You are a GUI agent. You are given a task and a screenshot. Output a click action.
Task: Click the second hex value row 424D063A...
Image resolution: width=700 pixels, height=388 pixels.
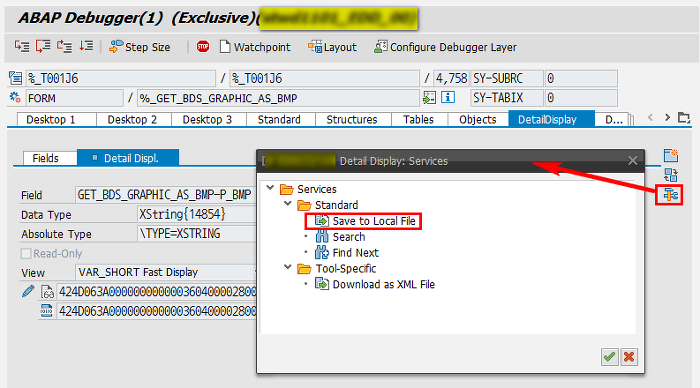157,311
